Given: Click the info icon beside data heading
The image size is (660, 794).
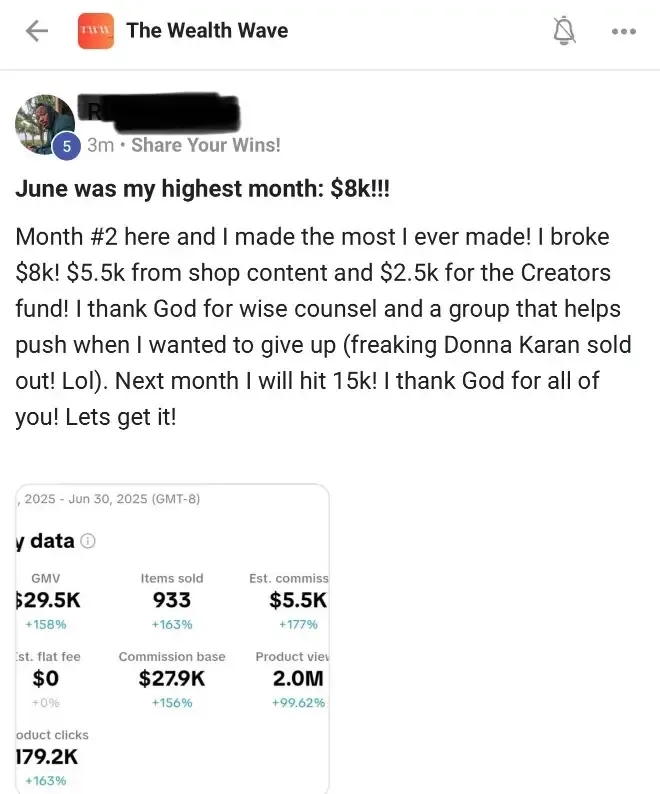Looking at the screenshot, I should click(x=88, y=541).
